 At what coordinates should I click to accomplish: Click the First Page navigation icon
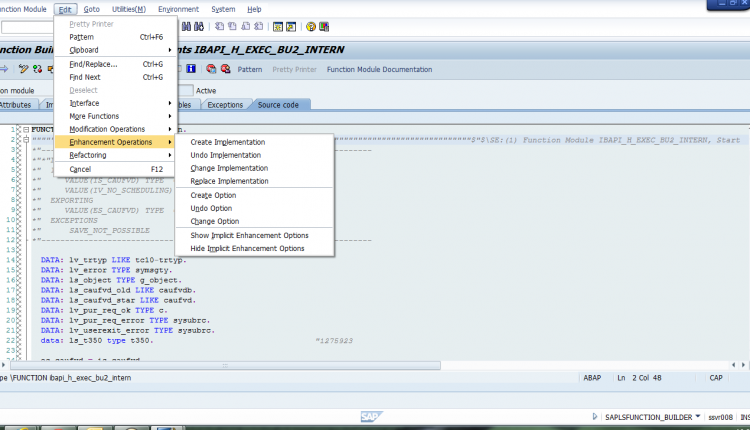(219, 27)
